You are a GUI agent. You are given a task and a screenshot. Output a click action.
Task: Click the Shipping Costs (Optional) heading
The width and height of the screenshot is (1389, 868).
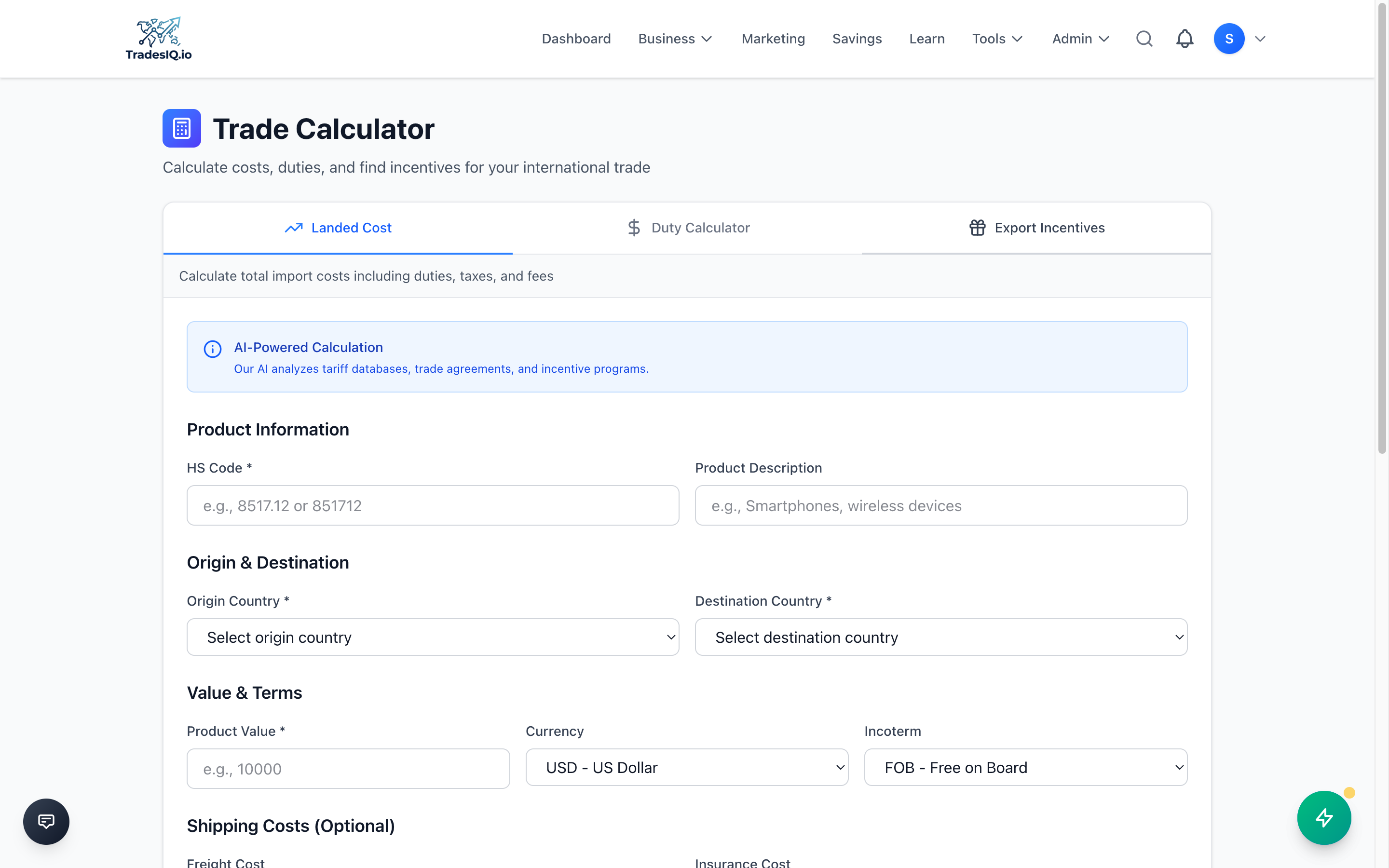coord(290,826)
